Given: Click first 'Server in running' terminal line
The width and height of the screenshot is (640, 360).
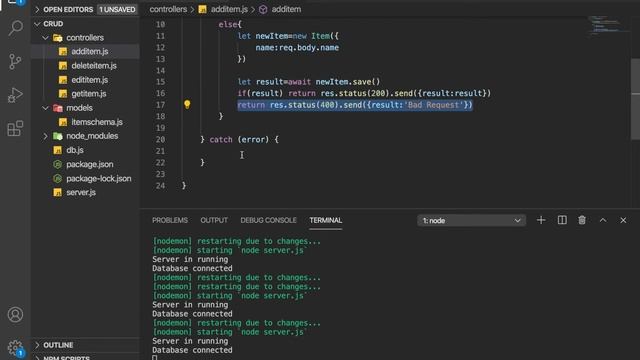Looking at the screenshot, I should click(x=190, y=259).
